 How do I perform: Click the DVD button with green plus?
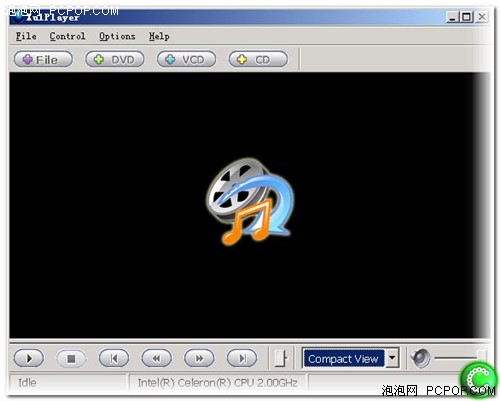pos(115,59)
